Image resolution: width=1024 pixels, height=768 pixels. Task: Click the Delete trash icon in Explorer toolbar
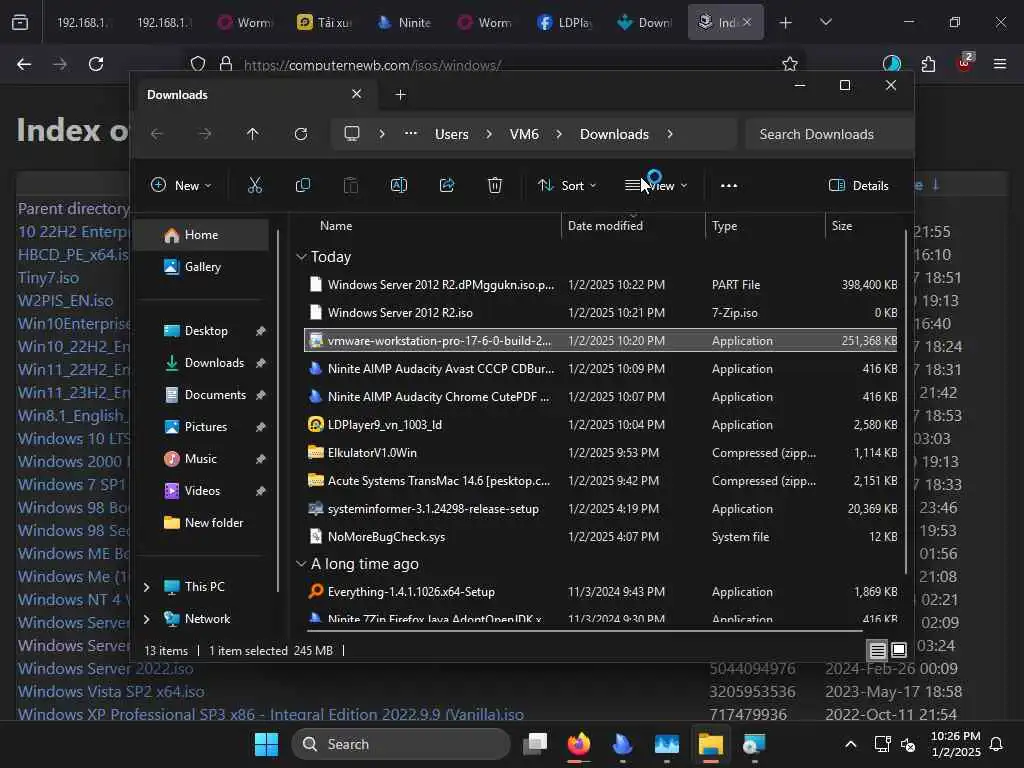495,185
